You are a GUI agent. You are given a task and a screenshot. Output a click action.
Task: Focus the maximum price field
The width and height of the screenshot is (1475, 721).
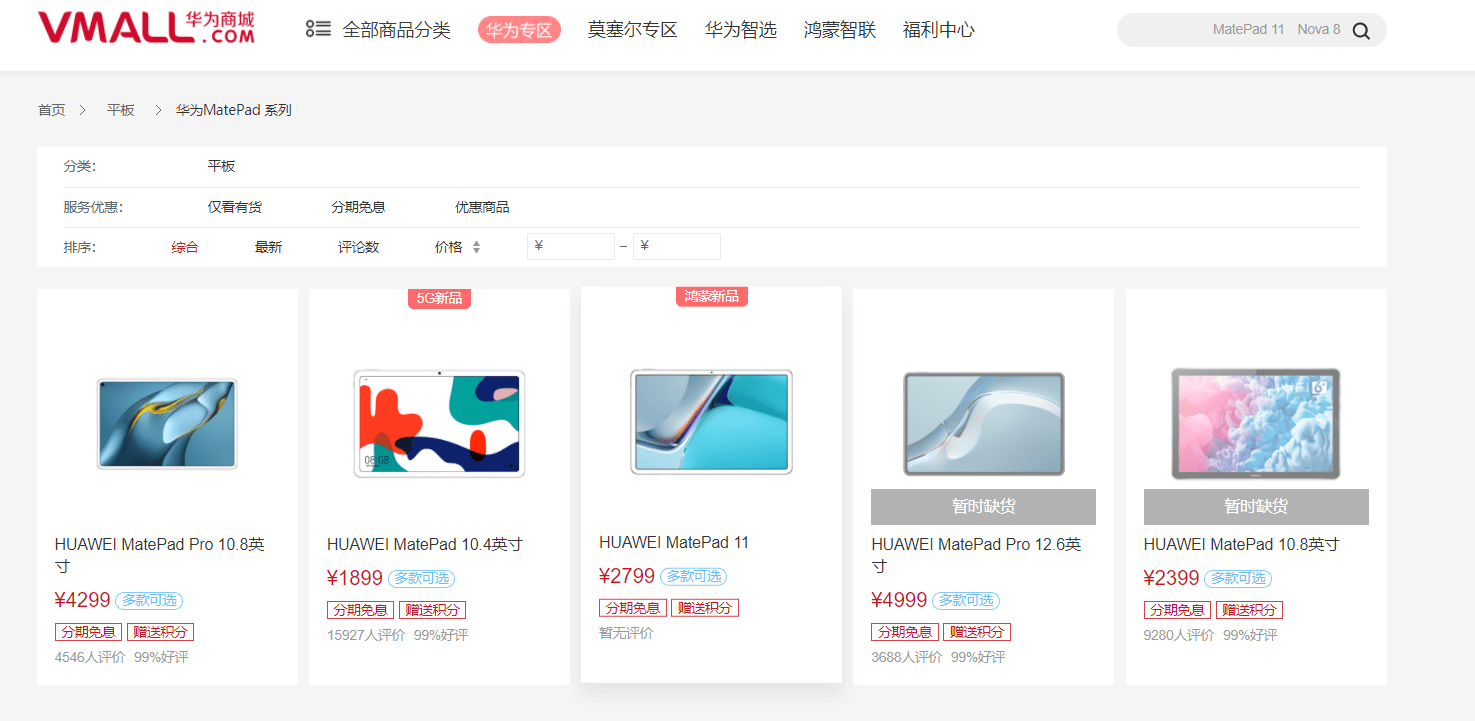(x=677, y=246)
